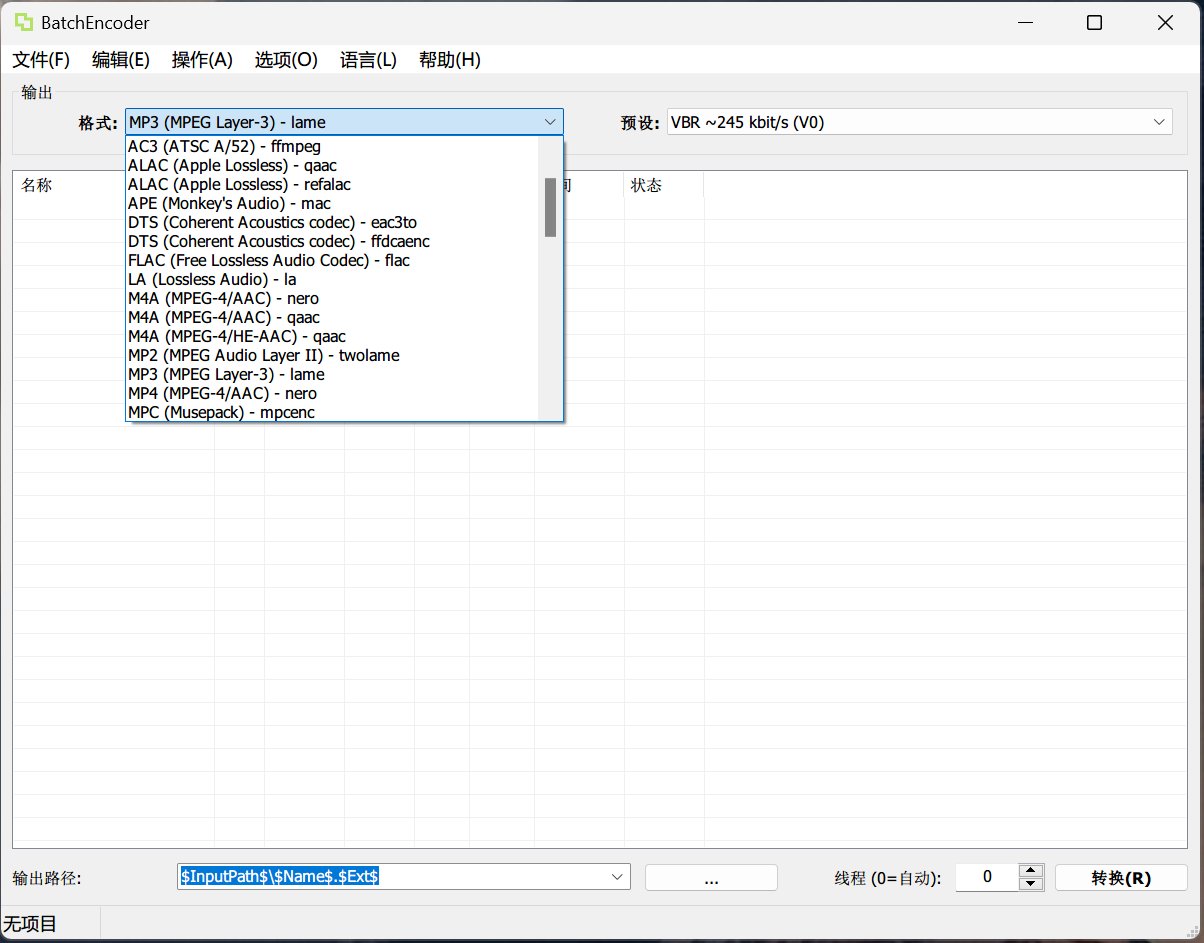
Task: Open the browse (...) output folder button
Action: [711, 878]
